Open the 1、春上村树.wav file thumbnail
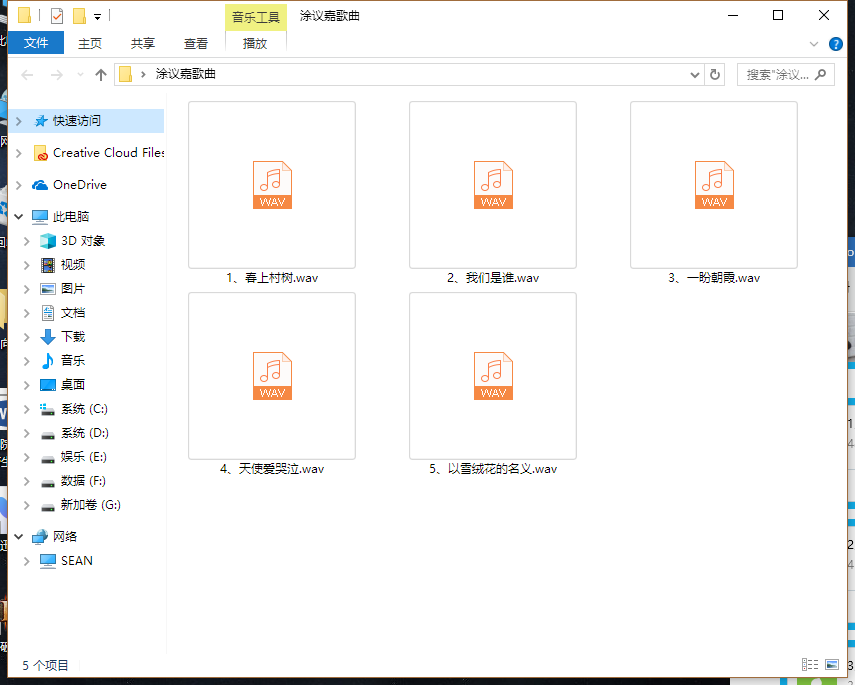The height and width of the screenshot is (685, 855). click(x=272, y=185)
